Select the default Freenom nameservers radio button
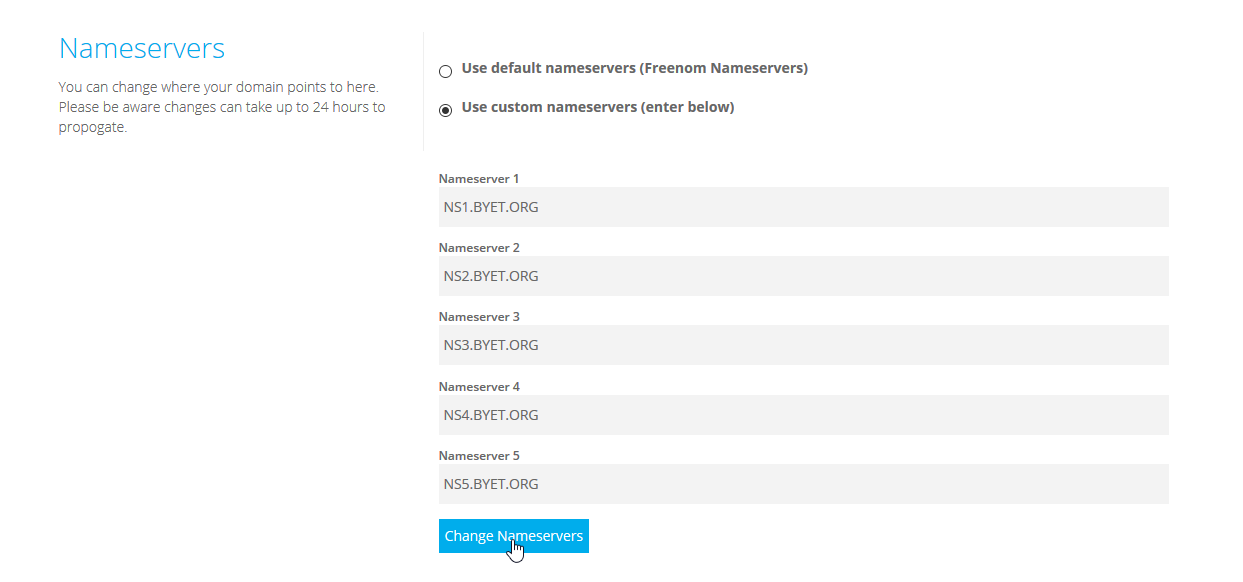The width and height of the screenshot is (1243, 582). click(446, 71)
